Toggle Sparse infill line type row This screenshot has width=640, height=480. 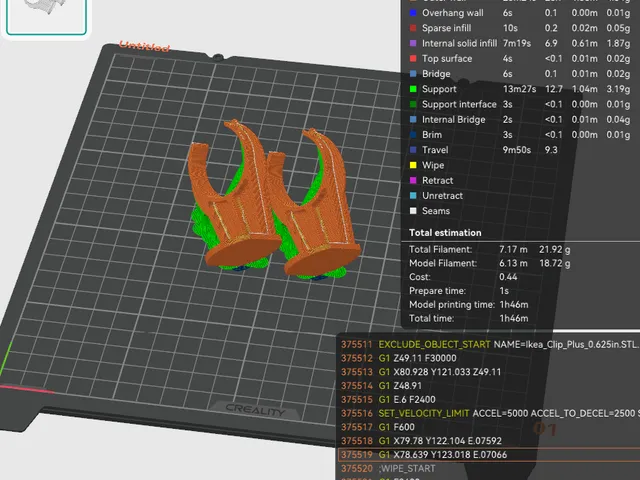coord(520,28)
